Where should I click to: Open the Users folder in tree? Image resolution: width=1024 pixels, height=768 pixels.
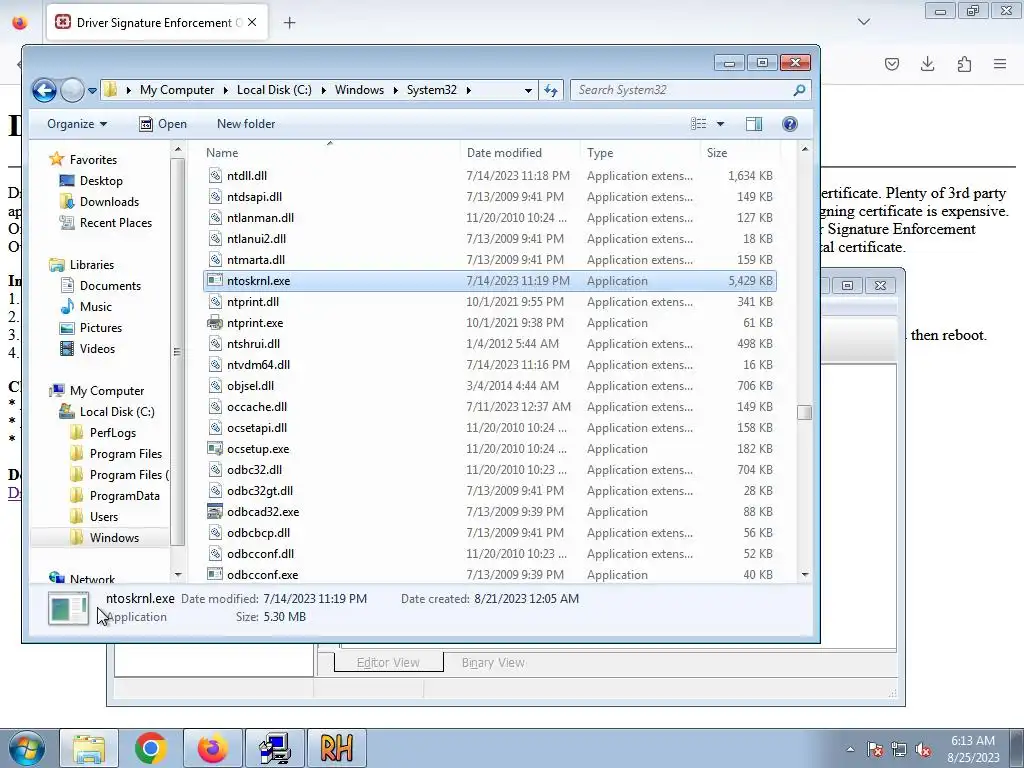(x=103, y=516)
